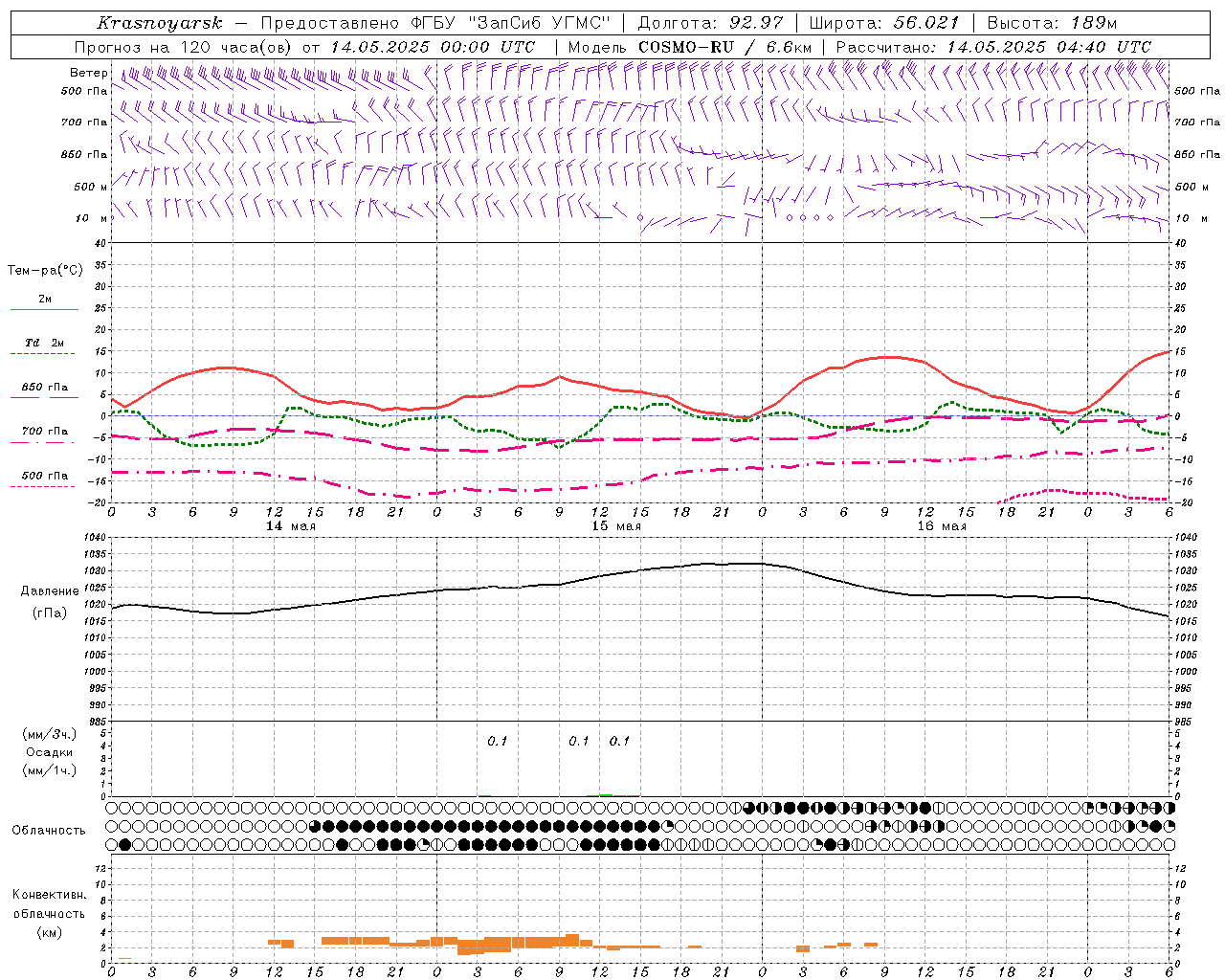Image resolution: width=1225 pixels, height=980 pixels.
Task: Click the 500 гПа temperature legend line sample
Action: coord(42,486)
